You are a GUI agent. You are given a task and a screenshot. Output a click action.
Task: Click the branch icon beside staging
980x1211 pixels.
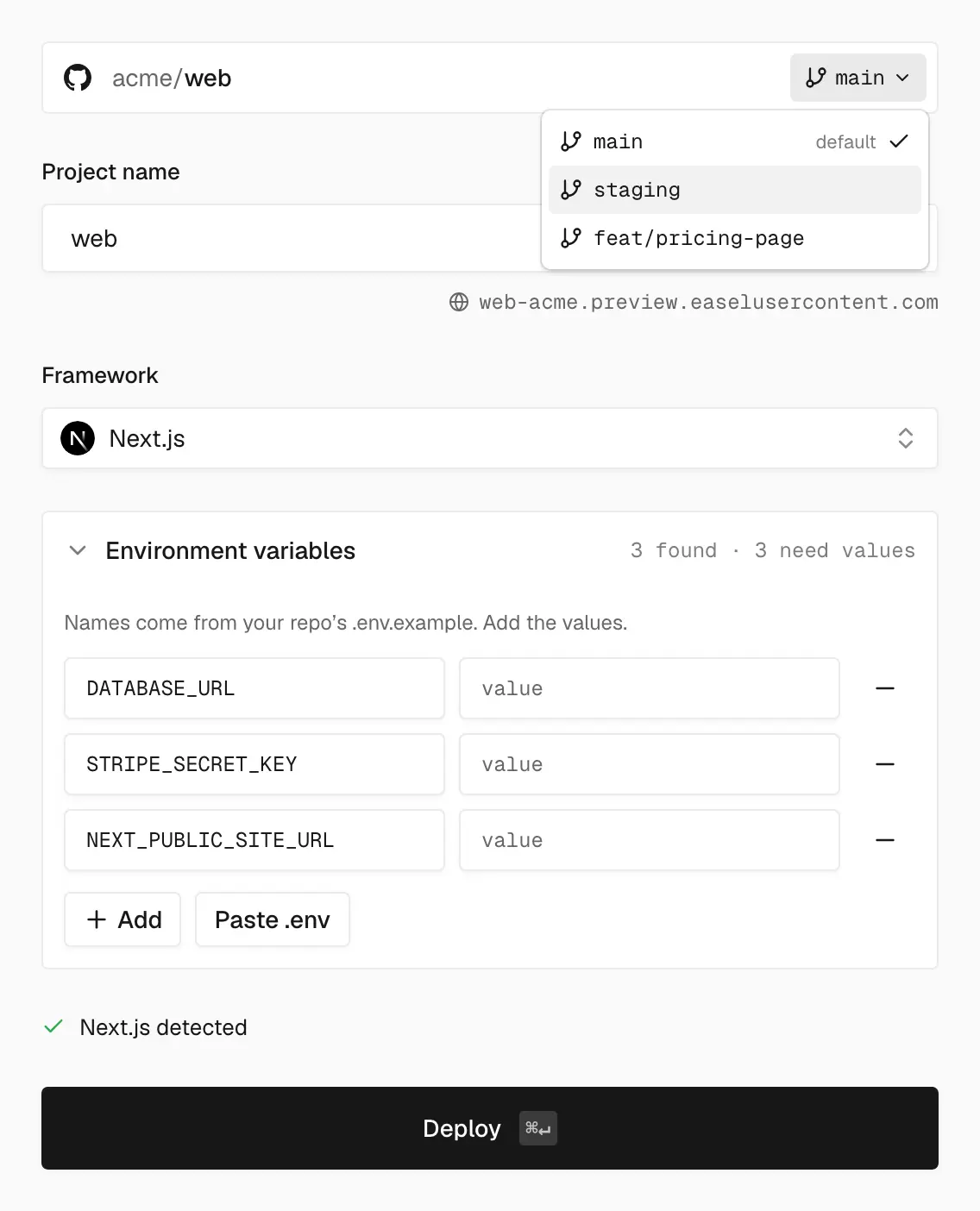(x=570, y=190)
